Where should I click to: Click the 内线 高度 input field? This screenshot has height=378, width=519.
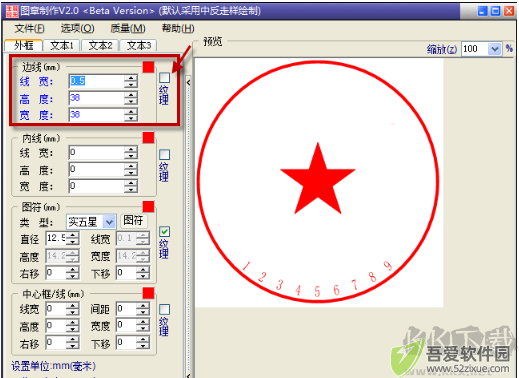(97, 170)
